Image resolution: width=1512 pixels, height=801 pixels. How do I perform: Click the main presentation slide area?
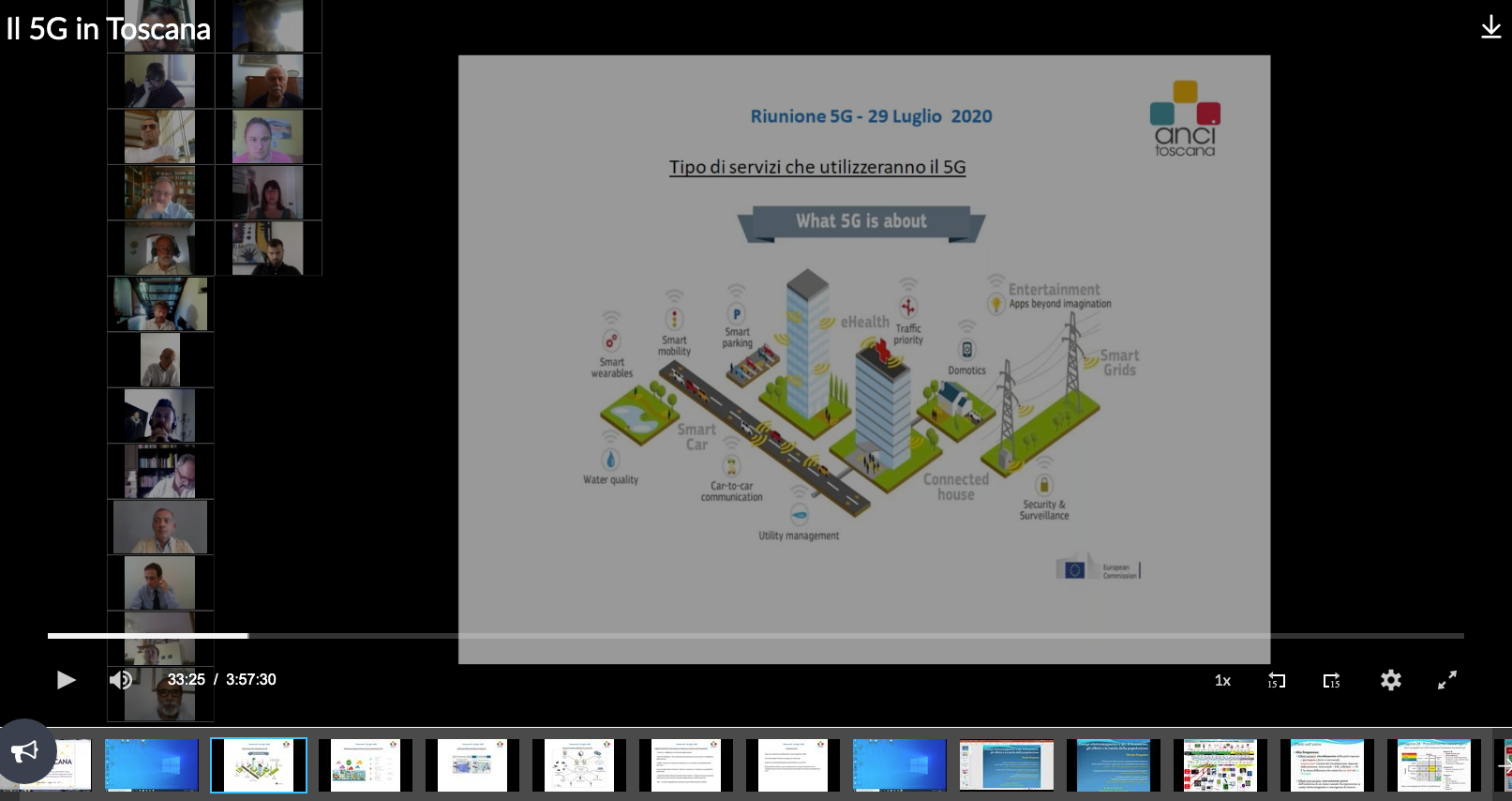863,356
